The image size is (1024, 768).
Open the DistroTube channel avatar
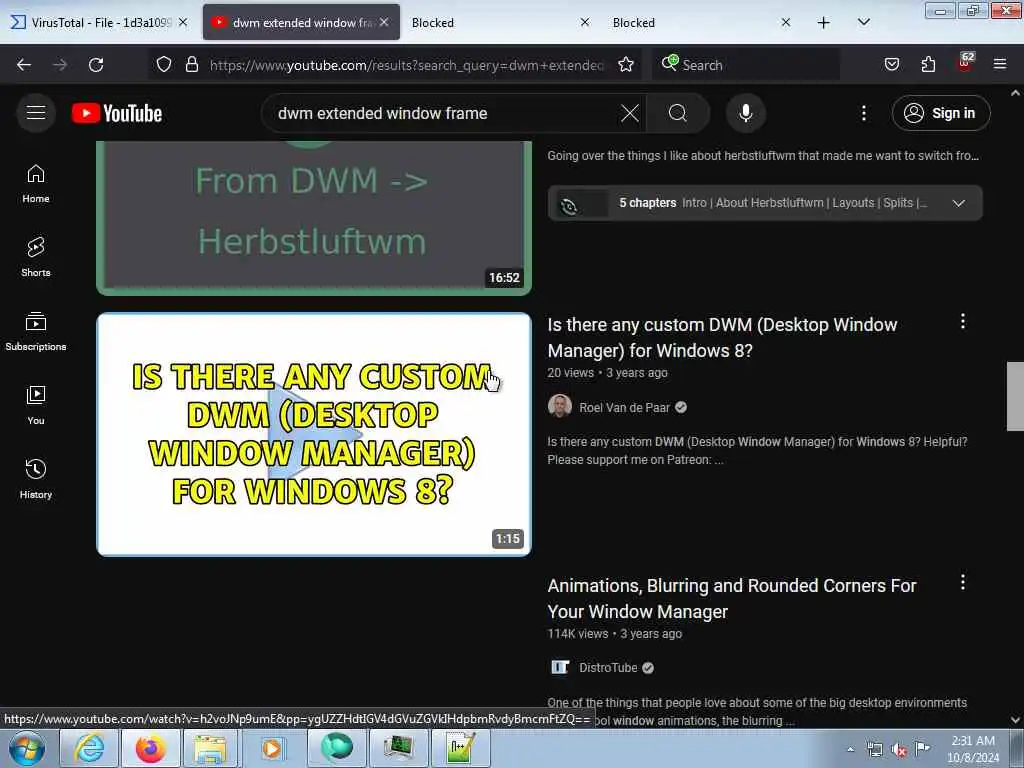tap(560, 667)
